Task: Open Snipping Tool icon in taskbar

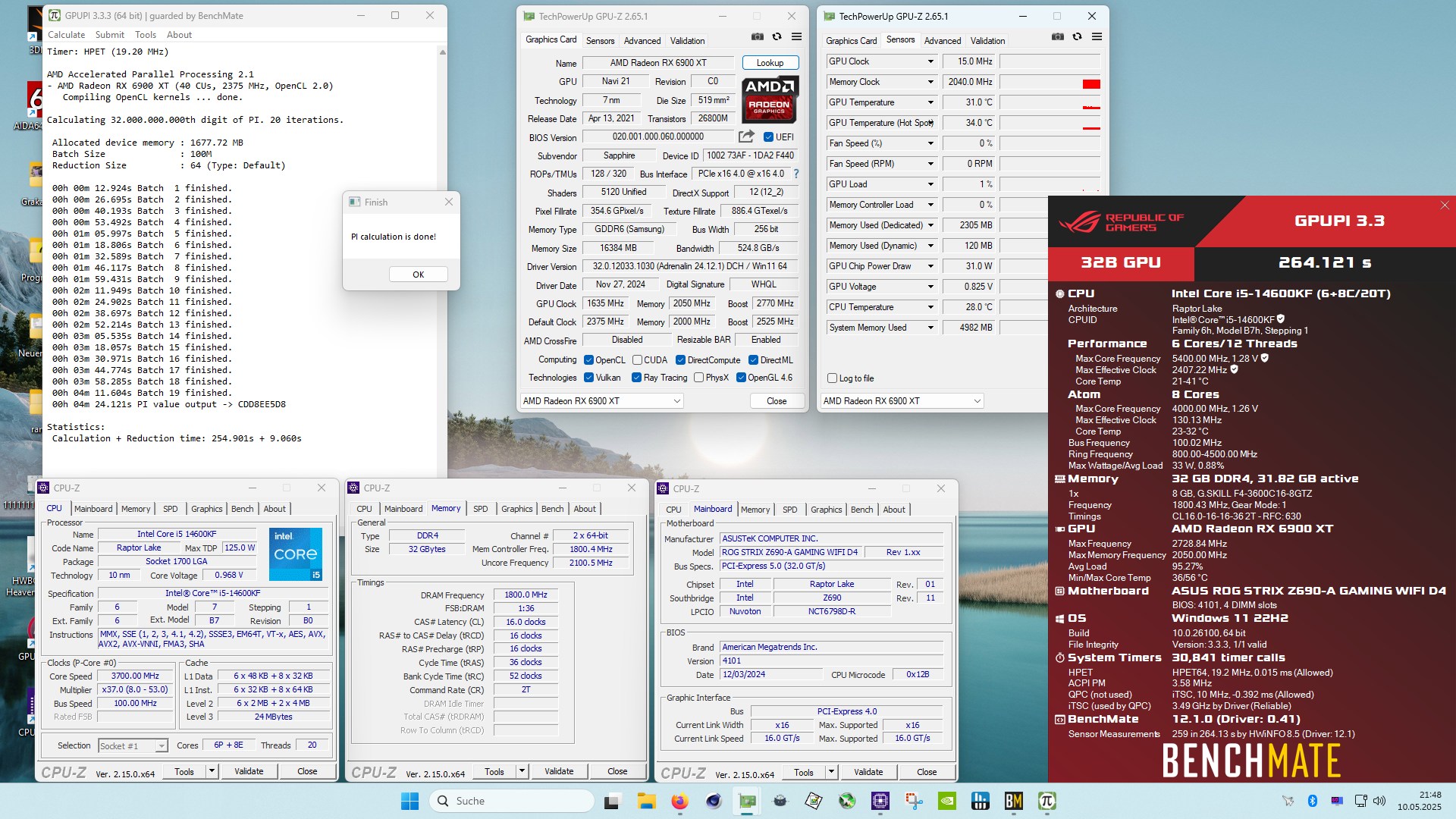Action: click(x=914, y=801)
